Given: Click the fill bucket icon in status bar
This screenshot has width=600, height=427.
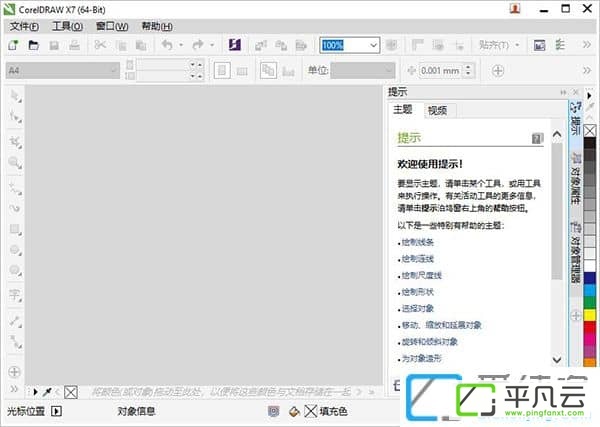Looking at the screenshot, I should point(294,412).
